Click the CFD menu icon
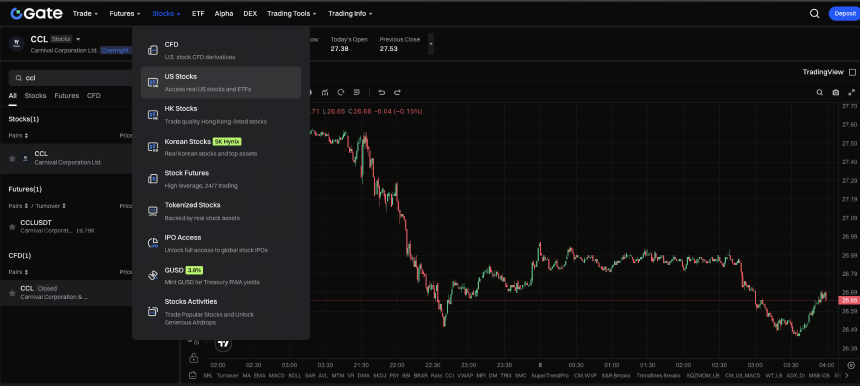Image resolution: width=860 pixels, height=386 pixels. pos(153,50)
